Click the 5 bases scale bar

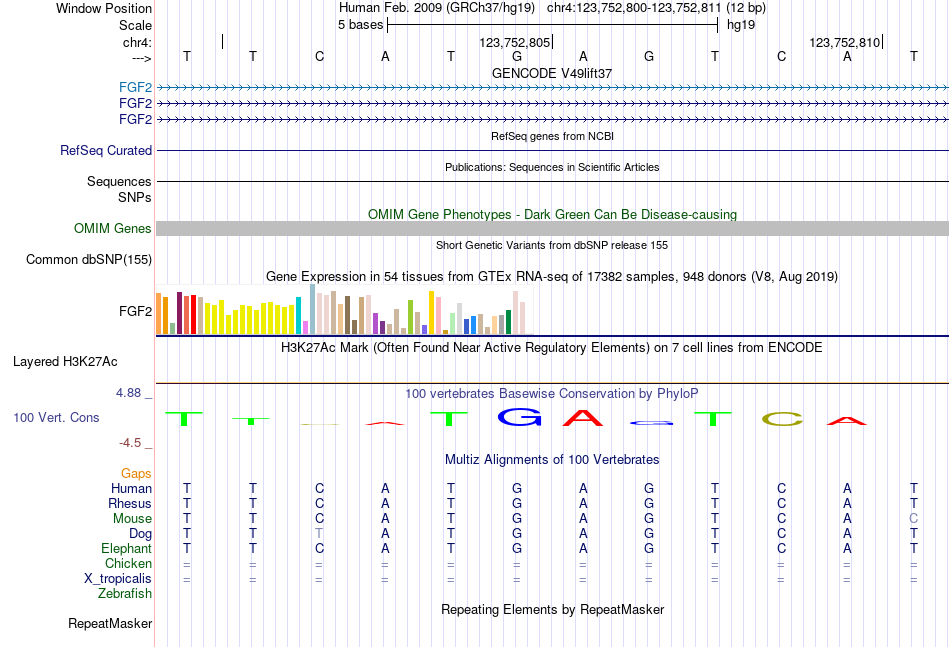553,25
